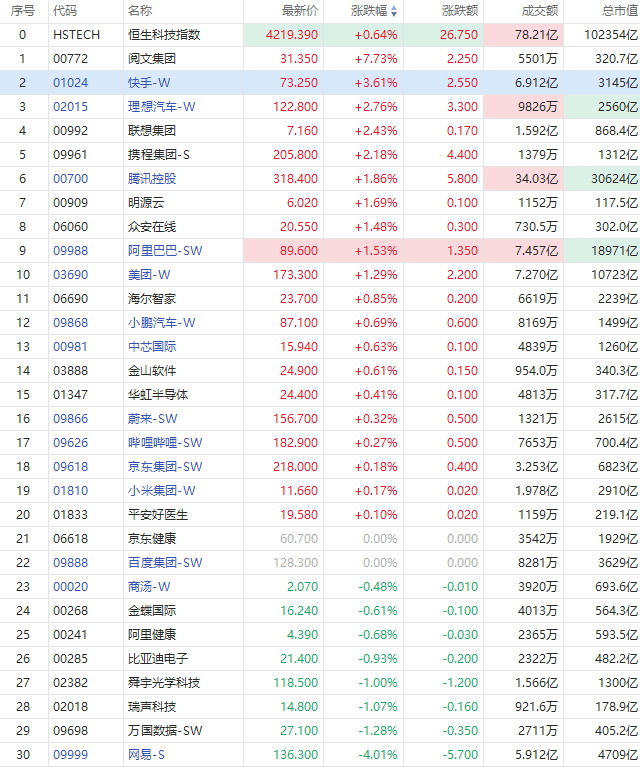This screenshot has height=771, width=640.
Task: Click the 携程集团-S name cell
Action: coord(159,154)
